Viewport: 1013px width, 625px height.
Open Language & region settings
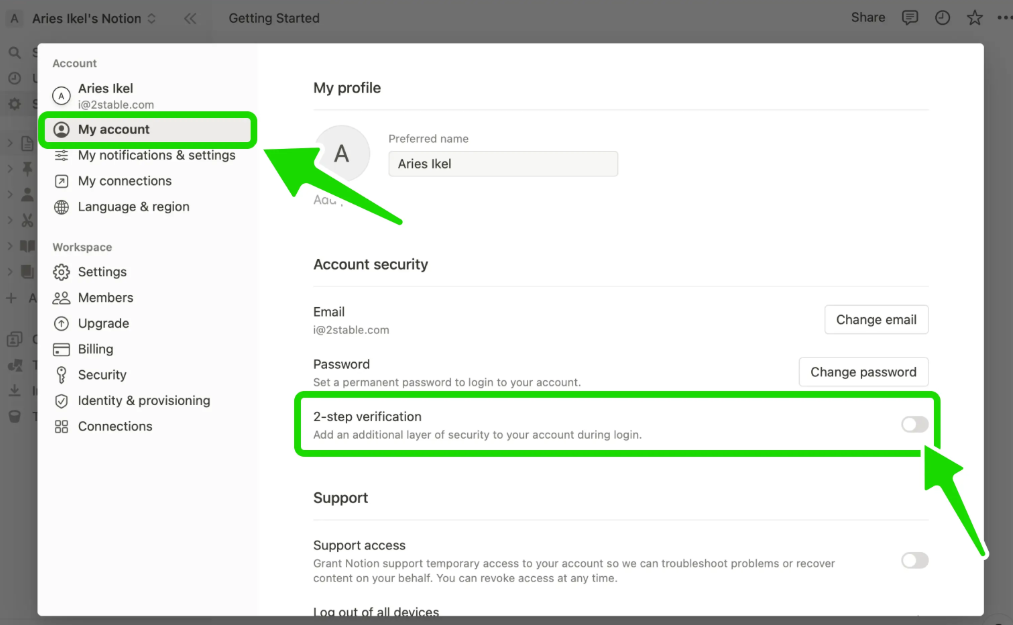[148, 207]
